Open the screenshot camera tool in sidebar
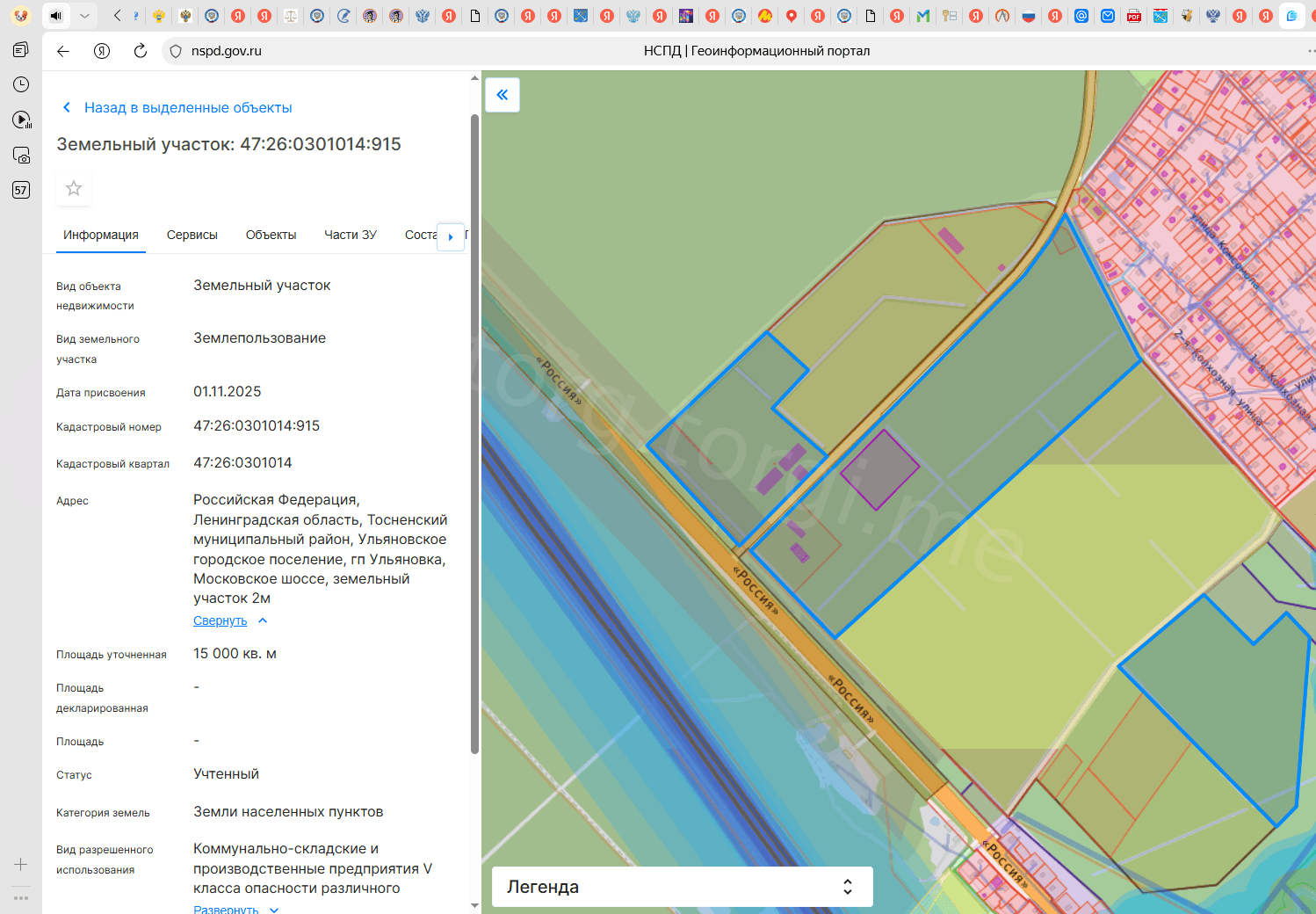 [21, 155]
